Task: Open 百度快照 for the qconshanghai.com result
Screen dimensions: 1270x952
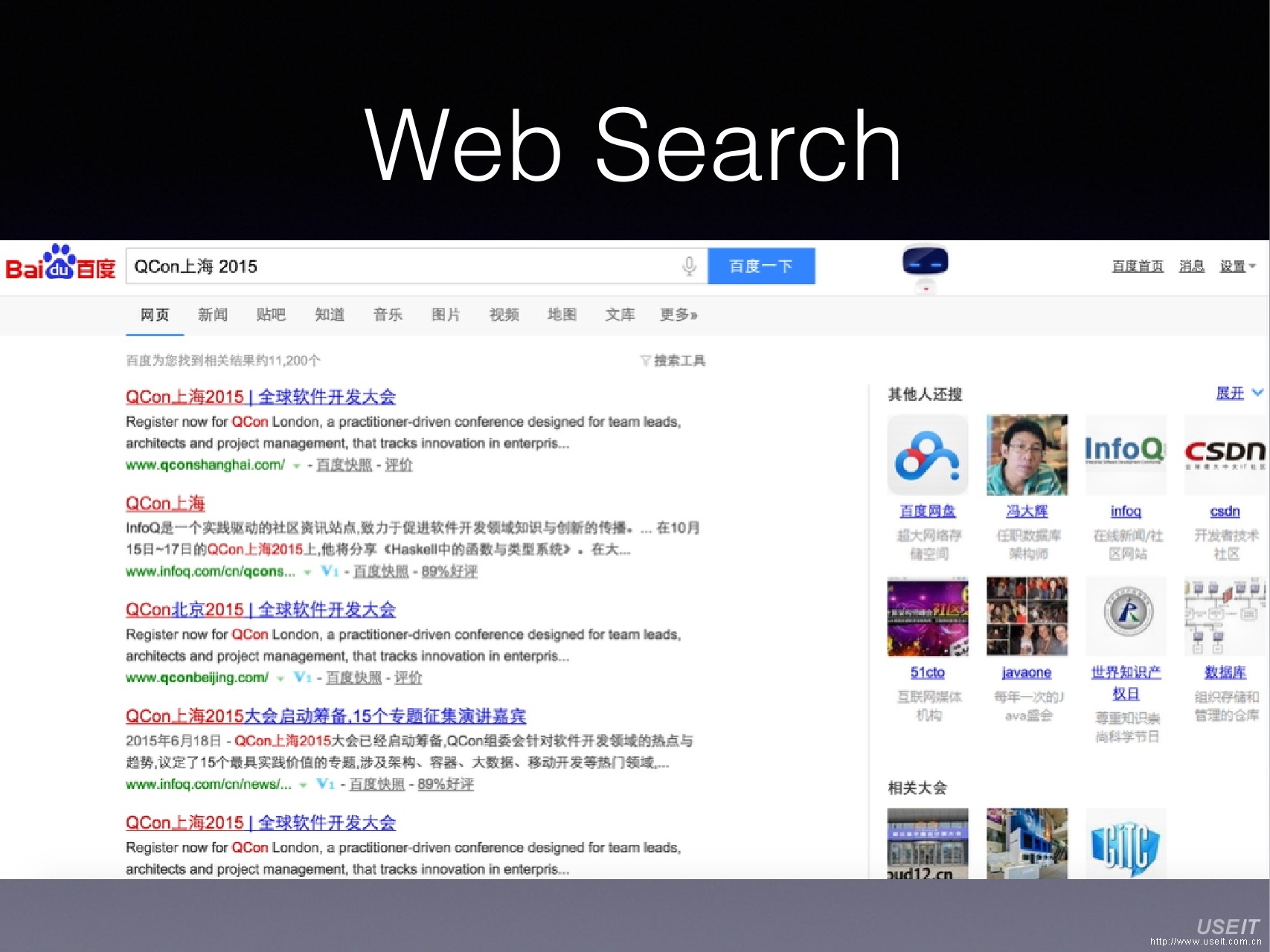Action: point(344,465)
